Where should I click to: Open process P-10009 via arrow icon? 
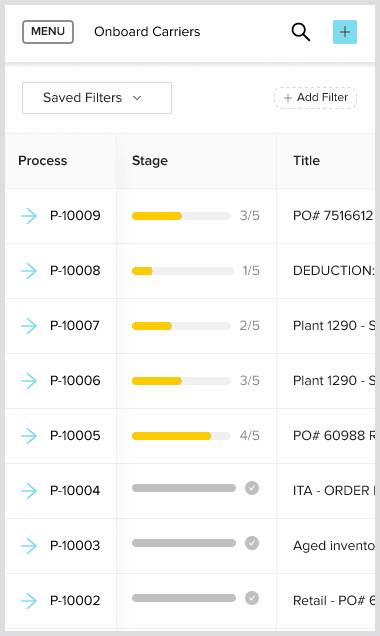(29, 216)
